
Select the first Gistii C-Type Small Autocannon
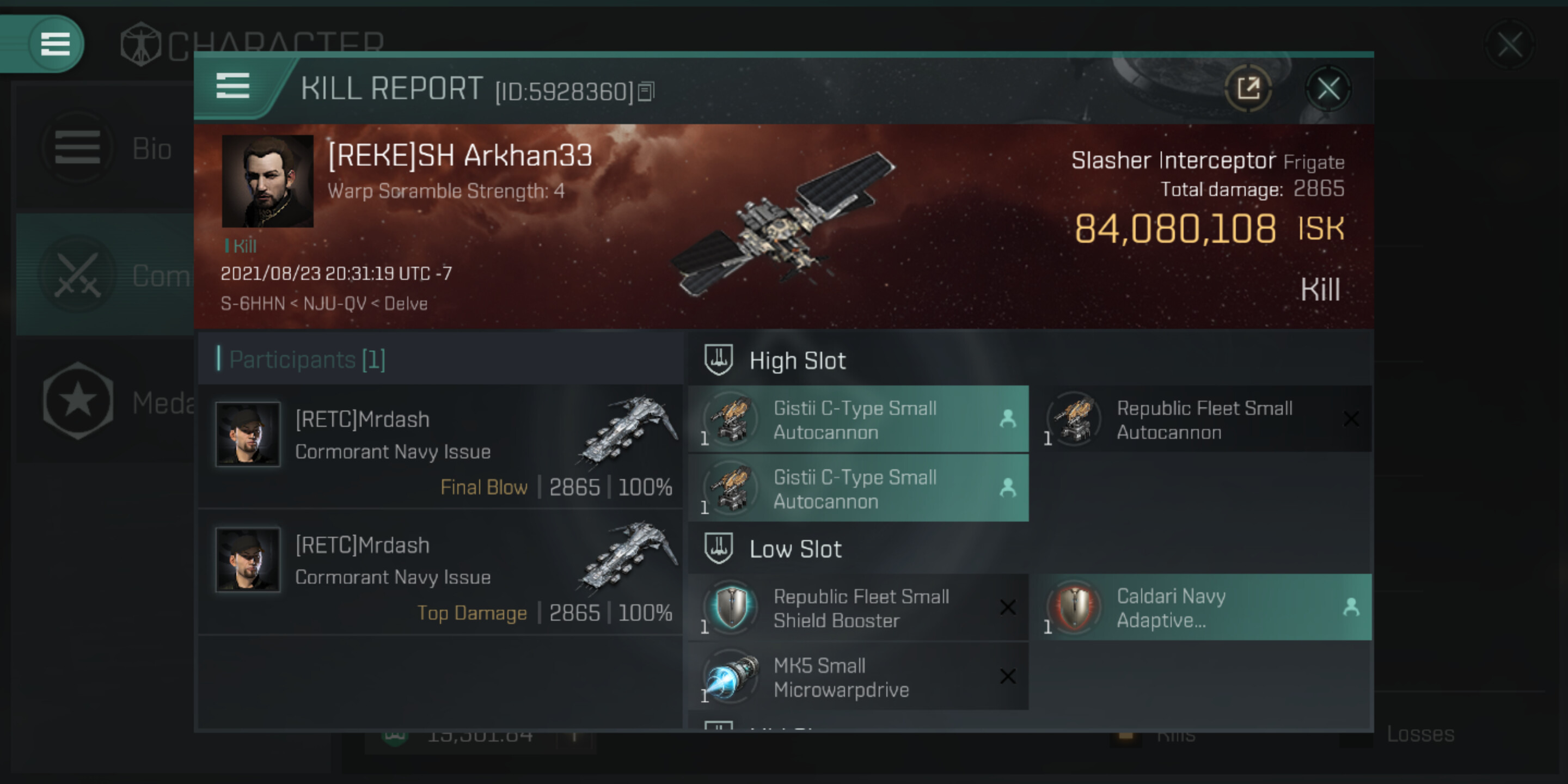pos(858,419)
